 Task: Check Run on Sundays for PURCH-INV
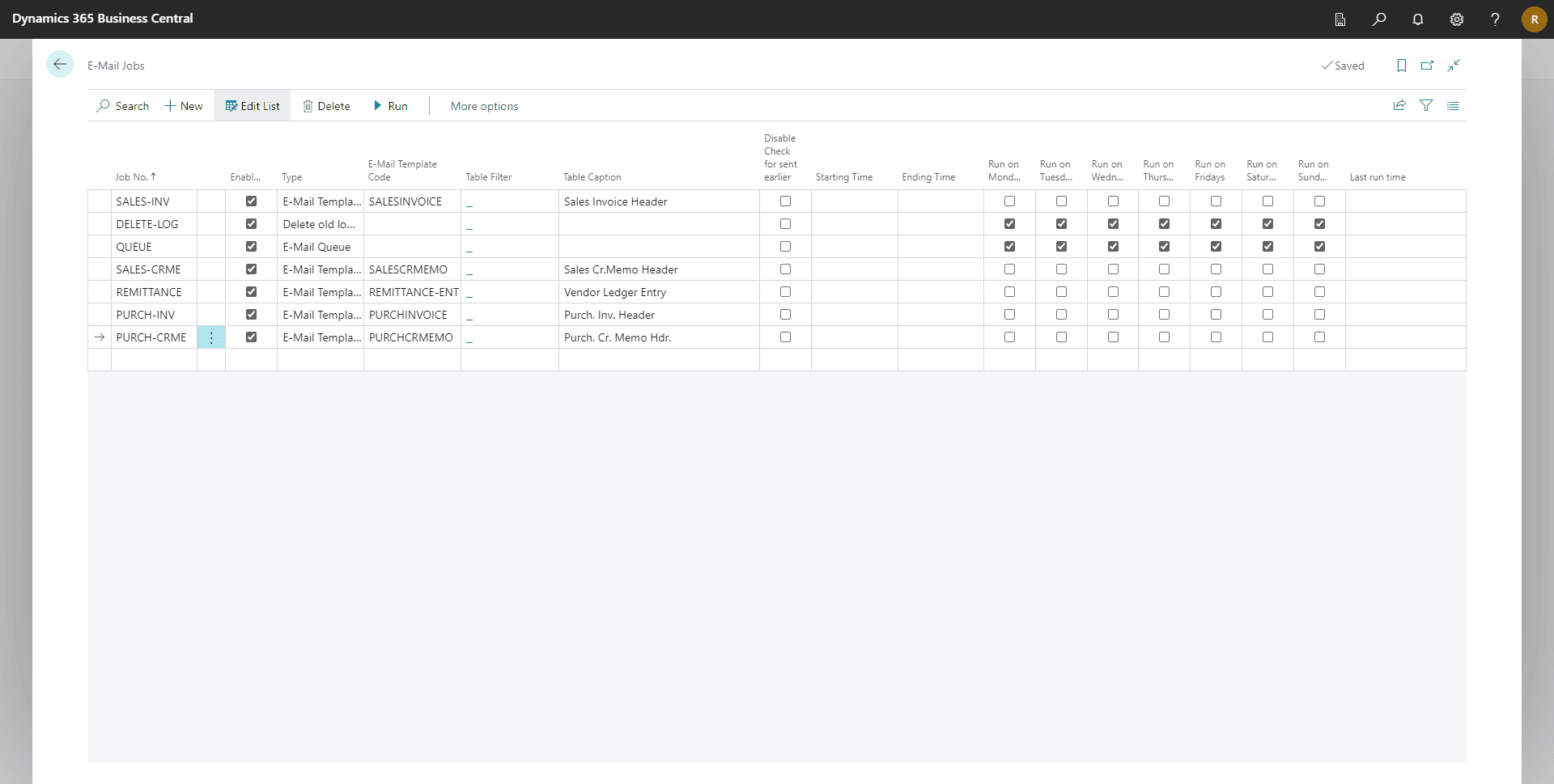point(1319,315)
